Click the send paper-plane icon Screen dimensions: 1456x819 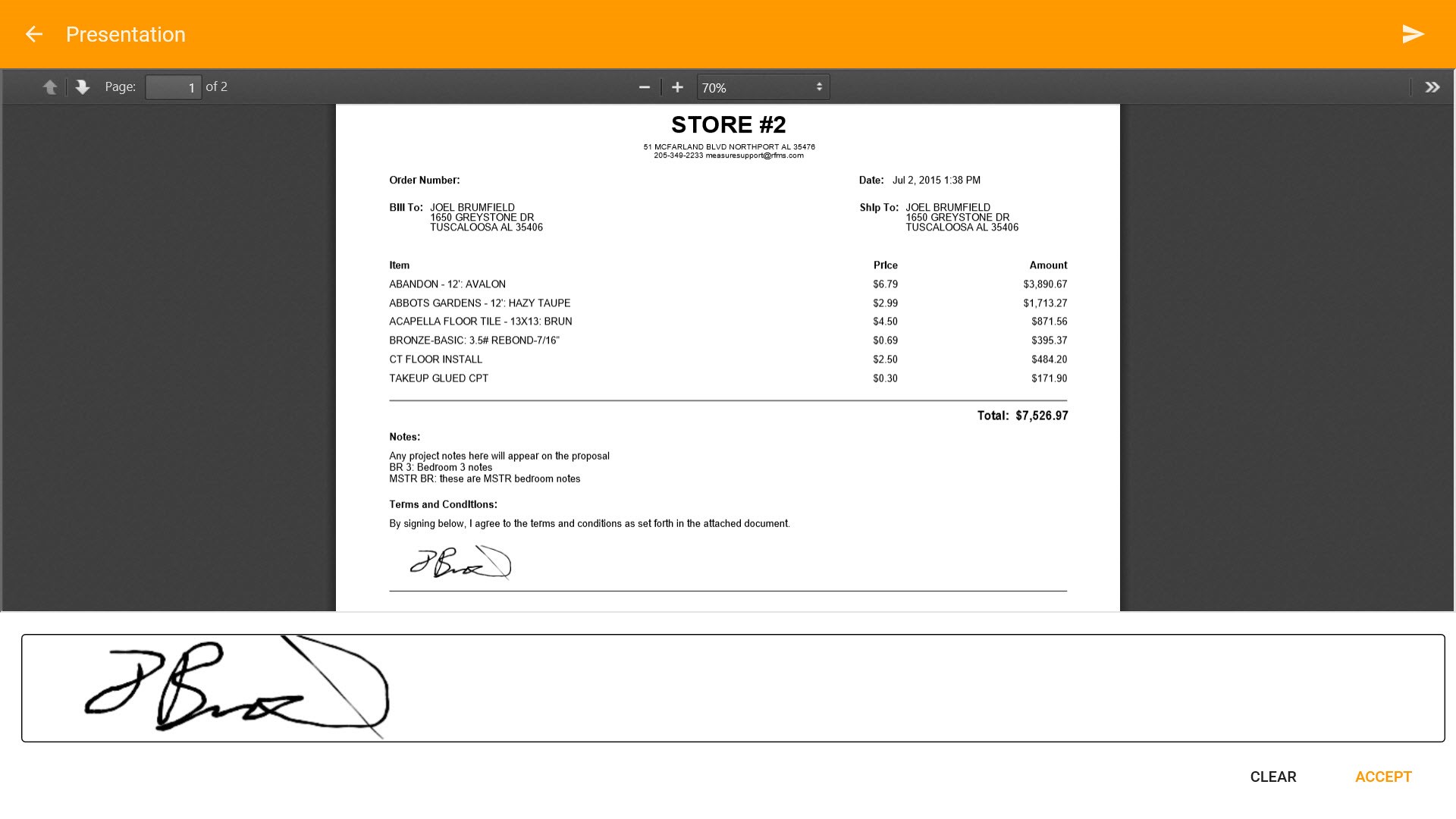click(x=1413, y=34)
